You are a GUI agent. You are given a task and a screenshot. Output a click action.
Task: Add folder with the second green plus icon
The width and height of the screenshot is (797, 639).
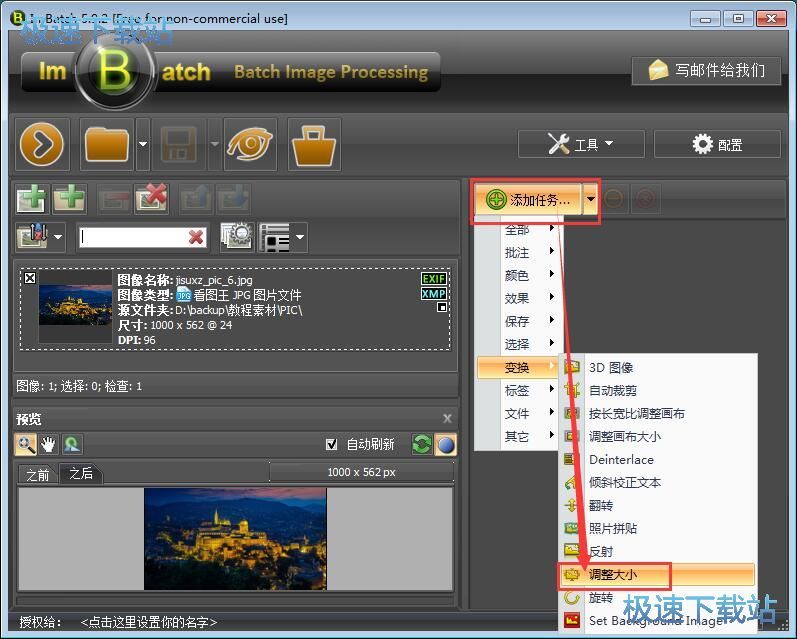(70, 198)
